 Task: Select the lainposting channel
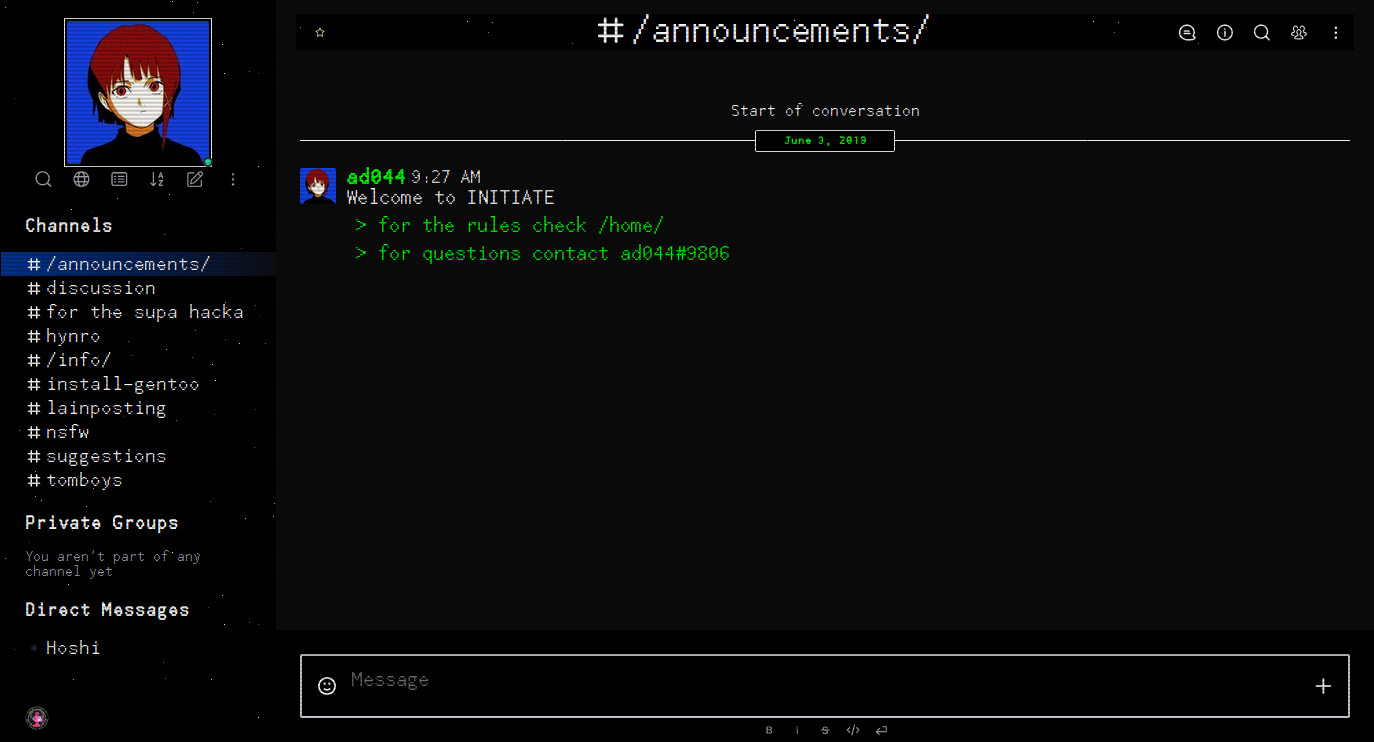106,408
